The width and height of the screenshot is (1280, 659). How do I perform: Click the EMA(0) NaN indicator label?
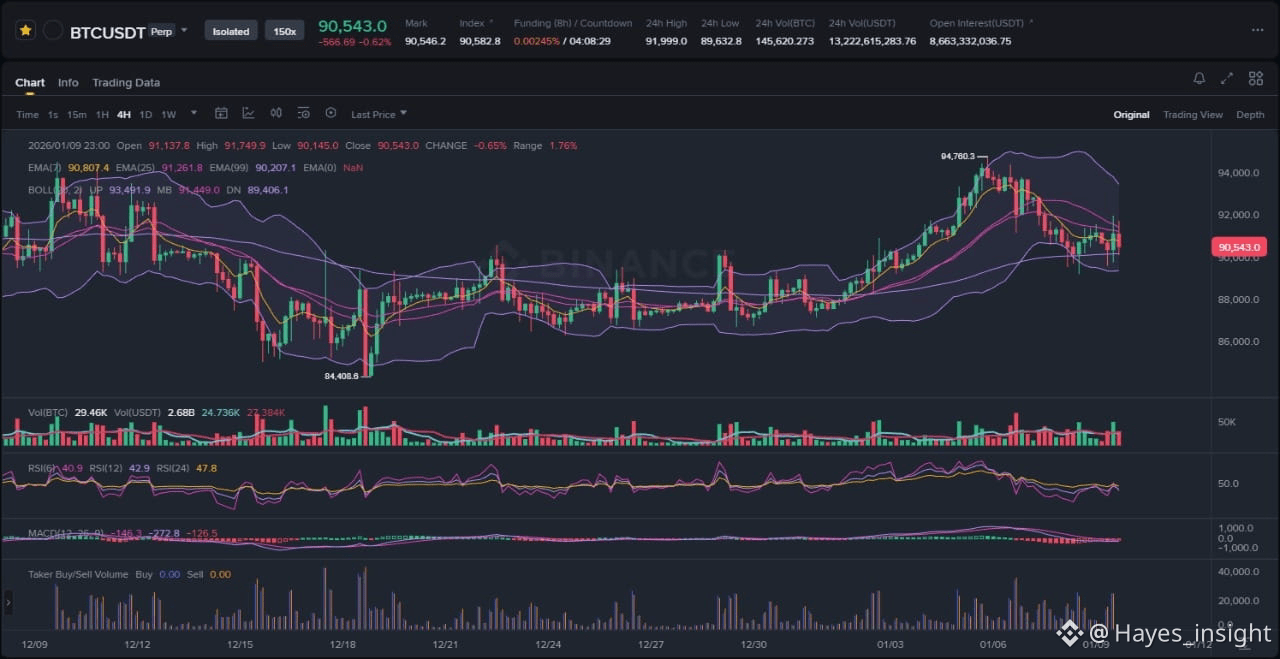(333, 168)
